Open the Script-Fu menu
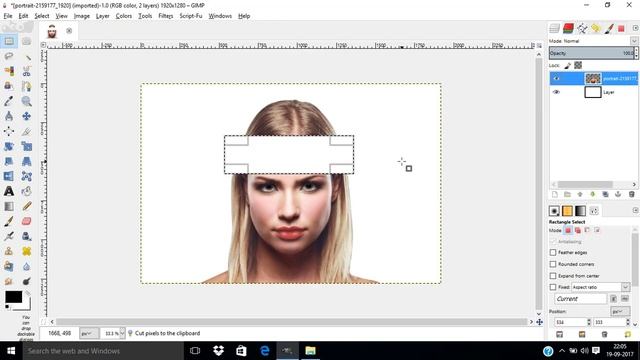640x360 pixels. tap(191, 16)
